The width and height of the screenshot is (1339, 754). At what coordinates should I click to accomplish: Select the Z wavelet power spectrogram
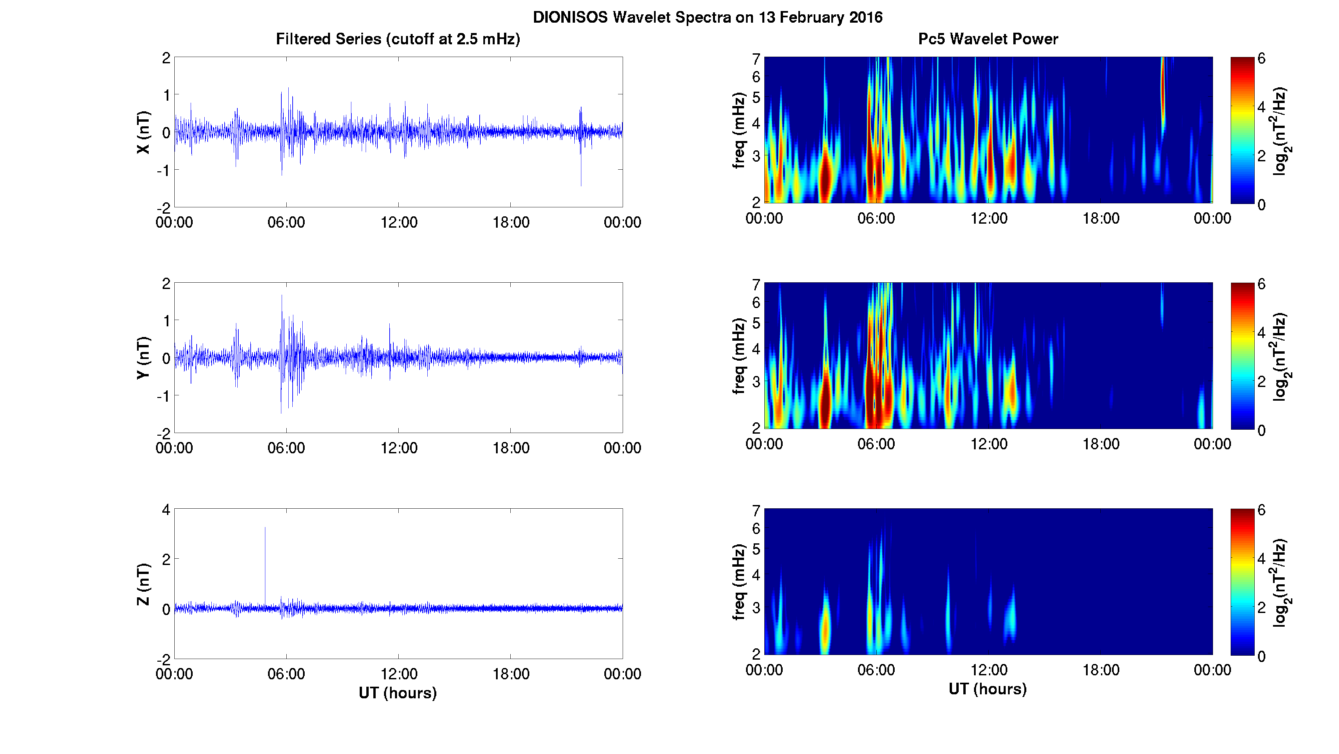pyautogui.click(x=988, y=582)
